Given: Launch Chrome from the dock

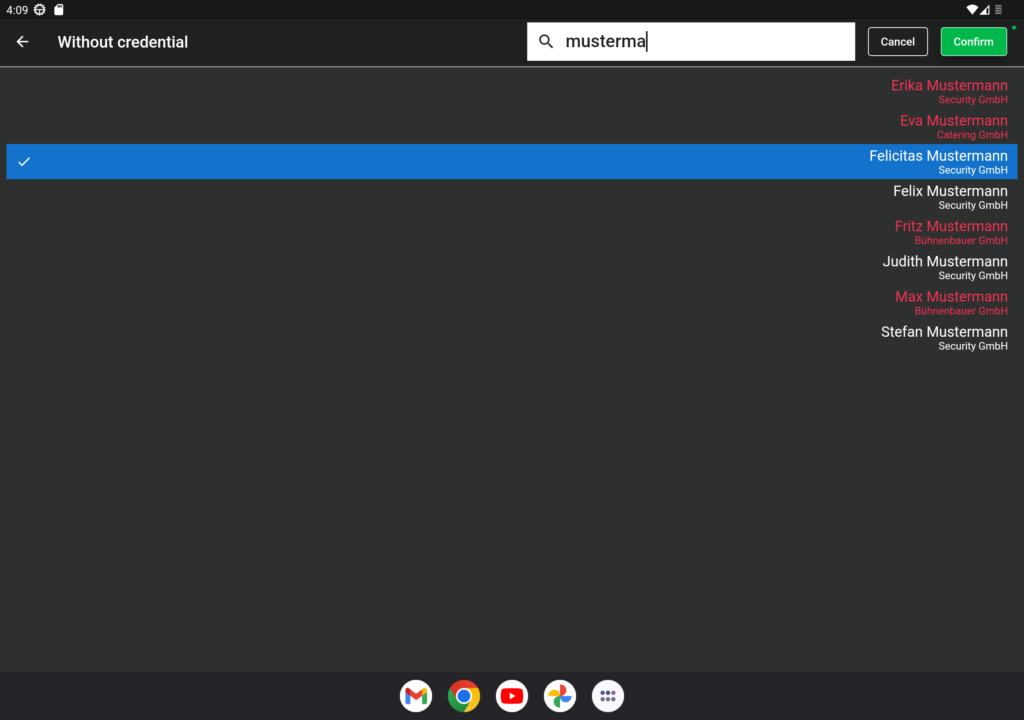Looking at the screenshot, I should 464,696.
